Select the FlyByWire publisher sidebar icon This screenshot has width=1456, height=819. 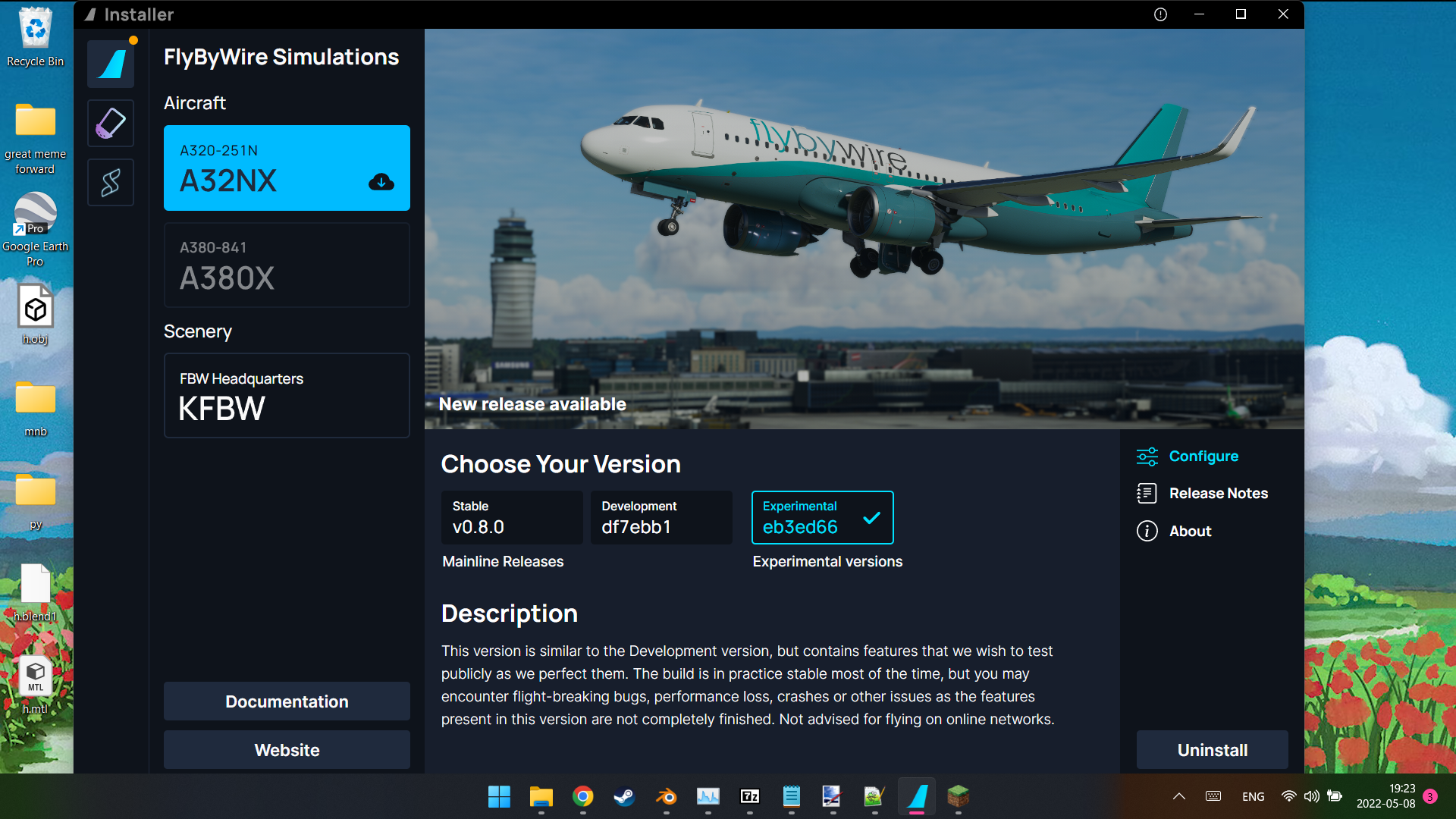tap(111, 64)
